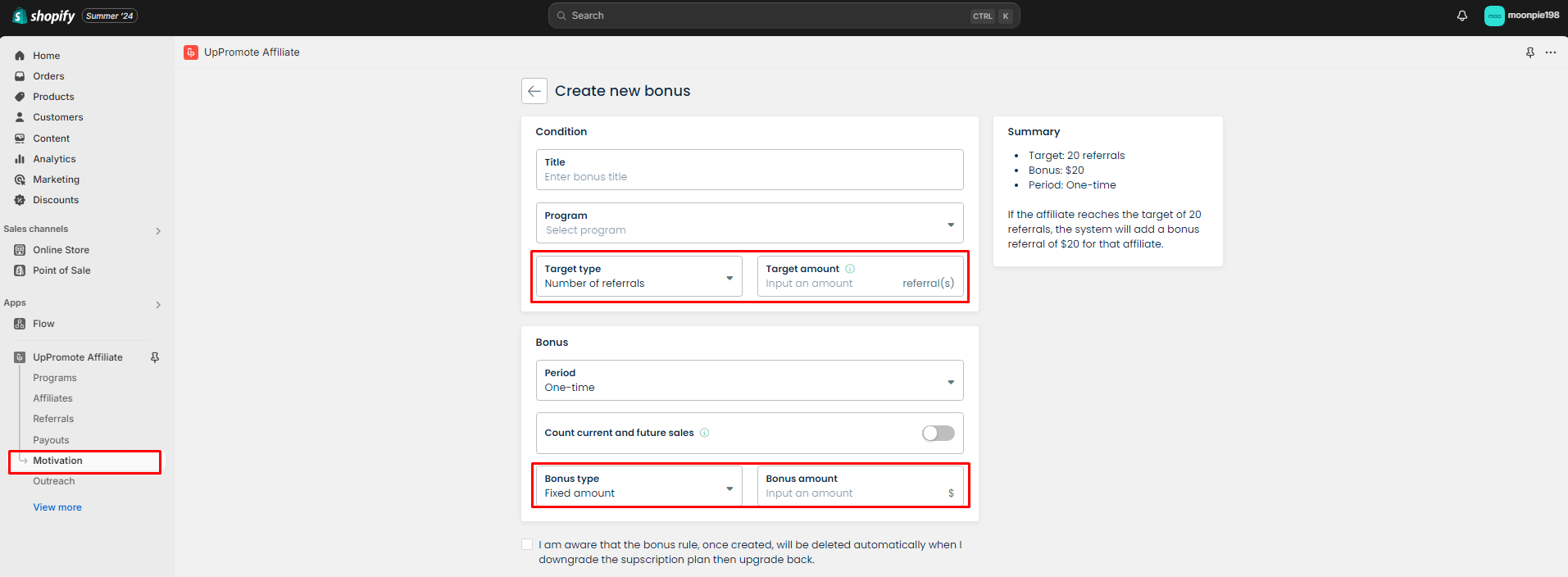Click the moonpie198 account avatar

[x=1494, y=16]
